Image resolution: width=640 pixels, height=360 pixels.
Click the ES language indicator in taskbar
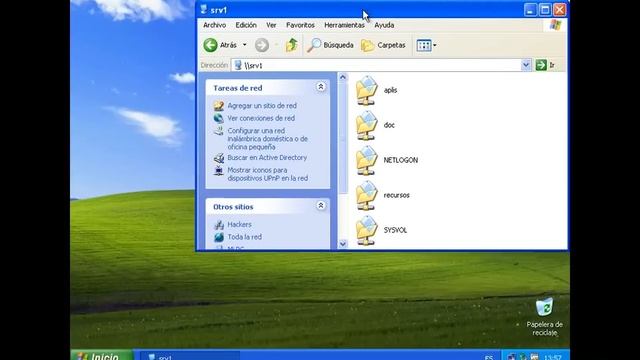tap(489, 358)
